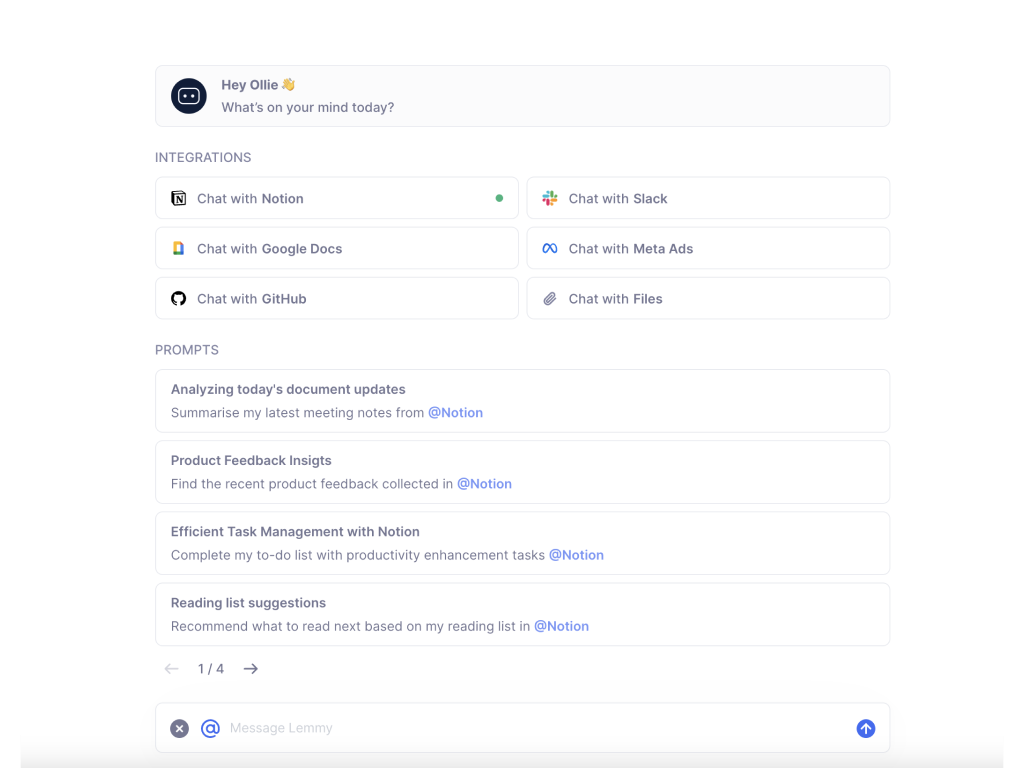Send message with blue arrow button
Screen dimensions: 1024x768
click(x=866, y=728)
